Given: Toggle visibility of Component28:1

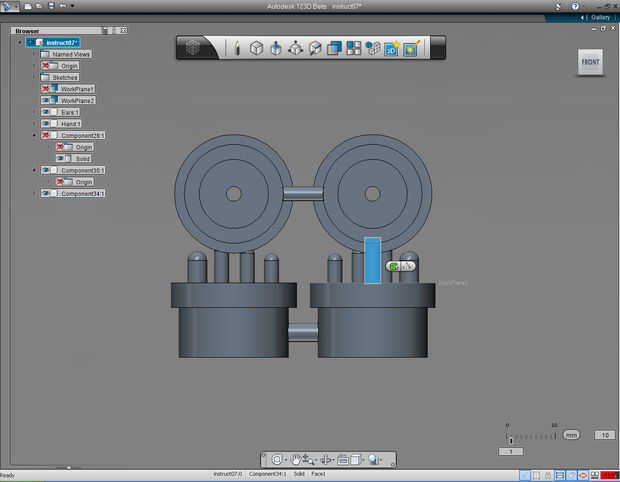Looking at the screenshot, I should point(46,135).
